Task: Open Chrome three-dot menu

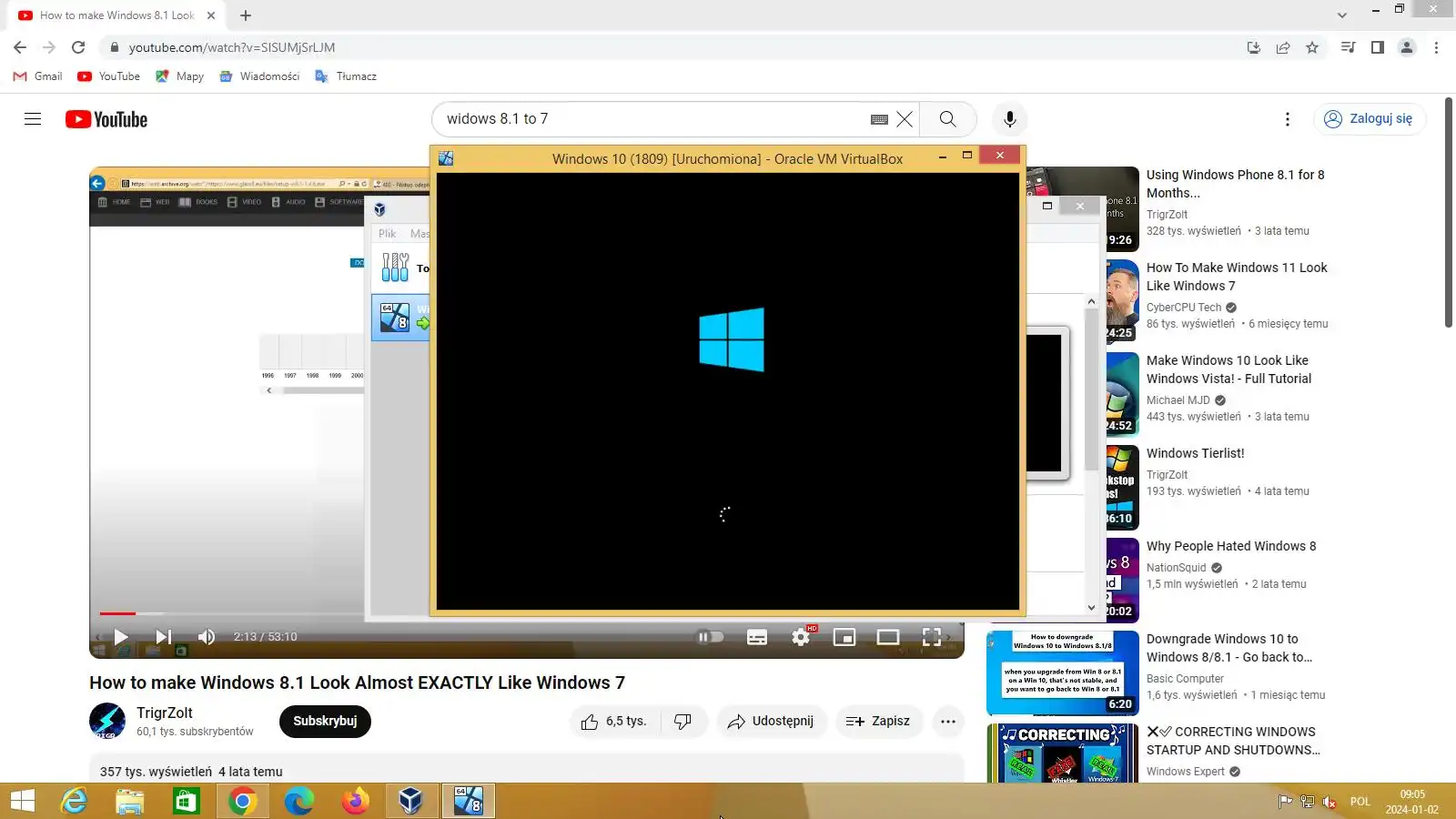Action: coord(1436,47)
